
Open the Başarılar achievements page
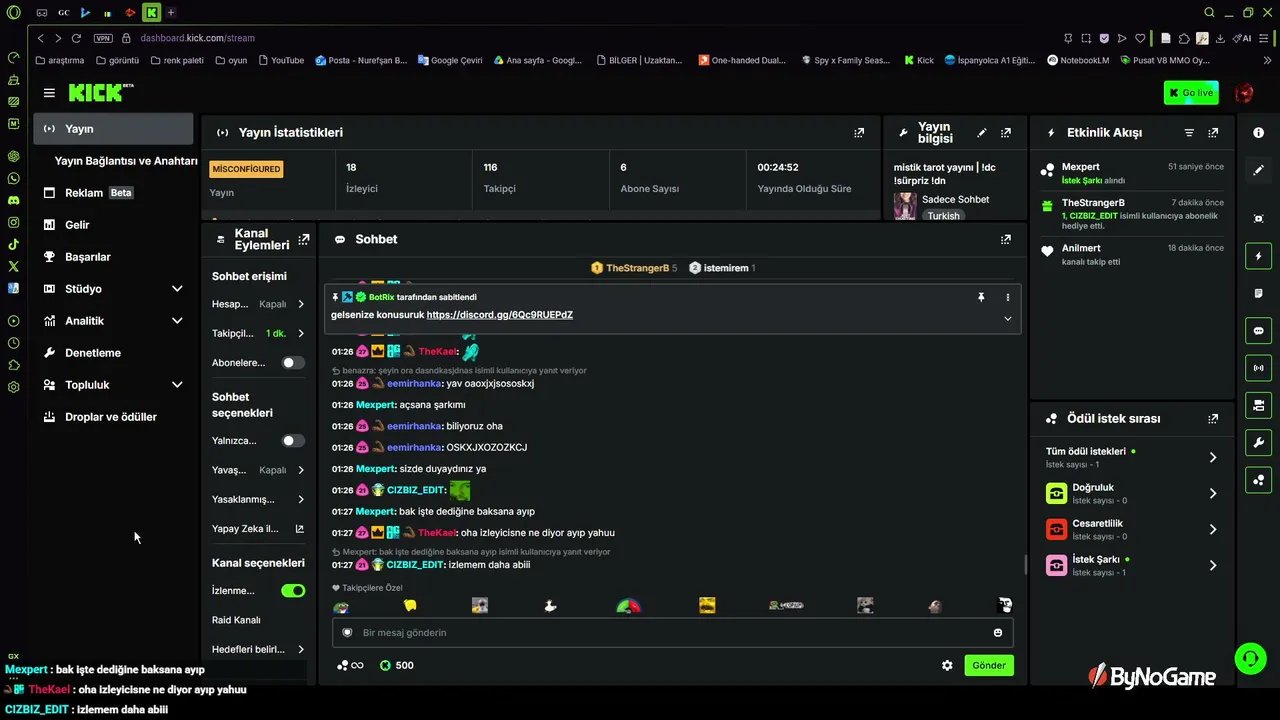tap(113, 257)
